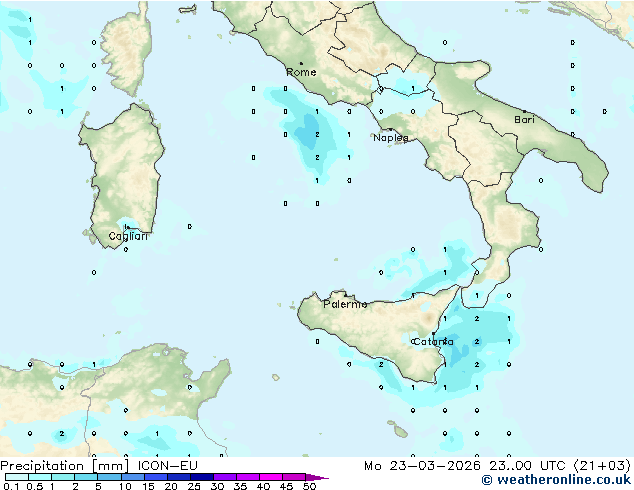
Task: Select the 35–40 mm legend swatch
Action: pyautogui.click(x=248, y=477)
